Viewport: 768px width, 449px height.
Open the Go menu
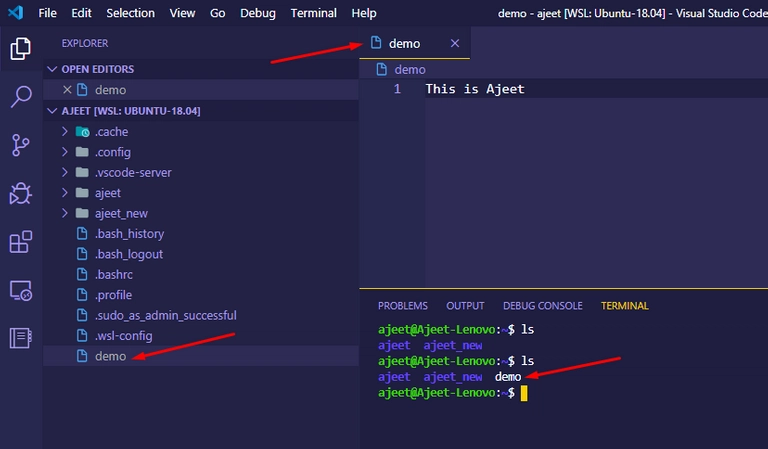click(x=217, y=13)
